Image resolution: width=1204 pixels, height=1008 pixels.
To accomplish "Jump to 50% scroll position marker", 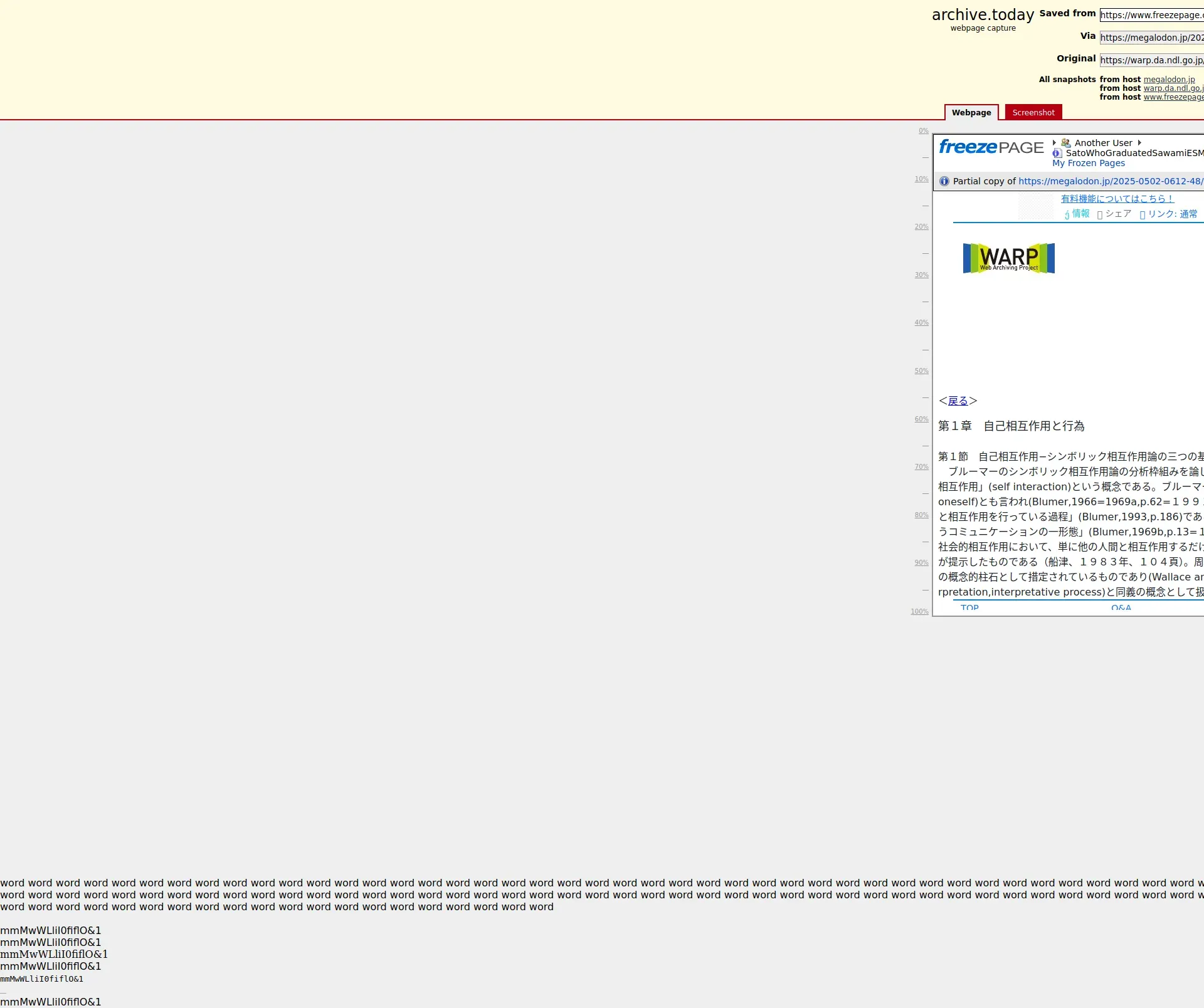I will click(x=921, y=371).
